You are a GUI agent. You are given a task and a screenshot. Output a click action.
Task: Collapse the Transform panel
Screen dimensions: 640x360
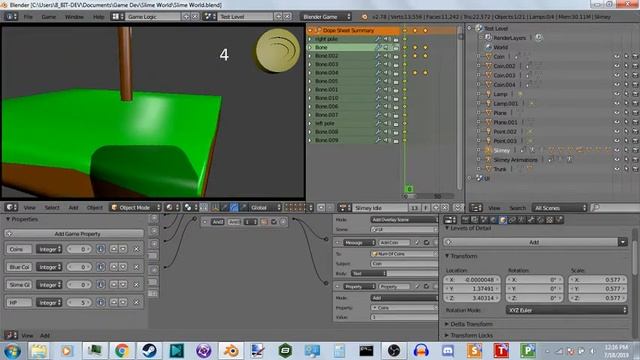(x=447, y=256)
